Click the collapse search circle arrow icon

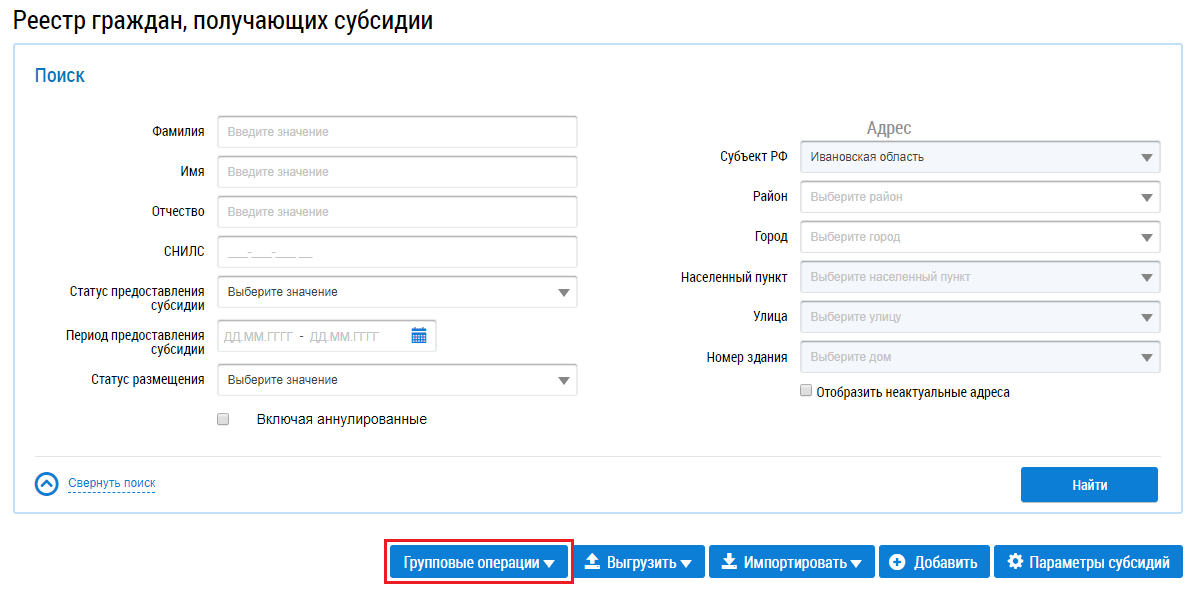click(47, 484)
